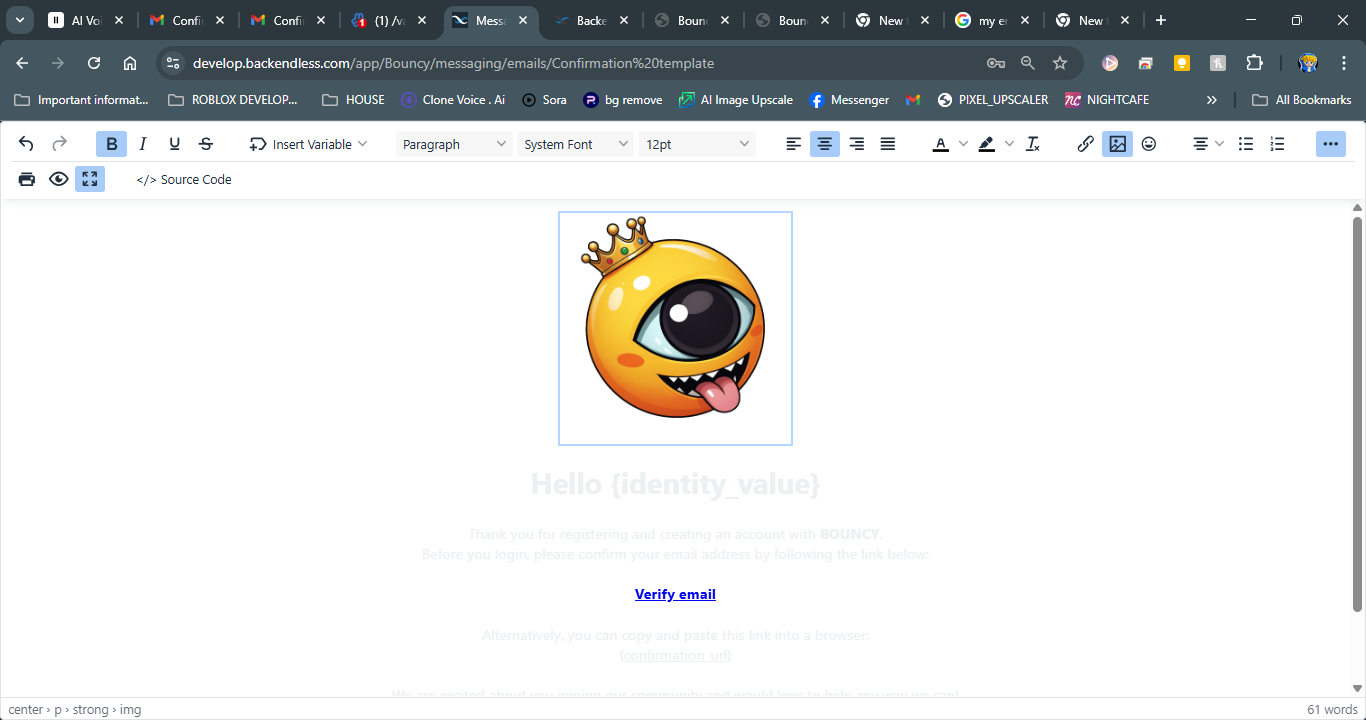
Task: Expand the 12pt font size dropdown
Action: [697, 144]
